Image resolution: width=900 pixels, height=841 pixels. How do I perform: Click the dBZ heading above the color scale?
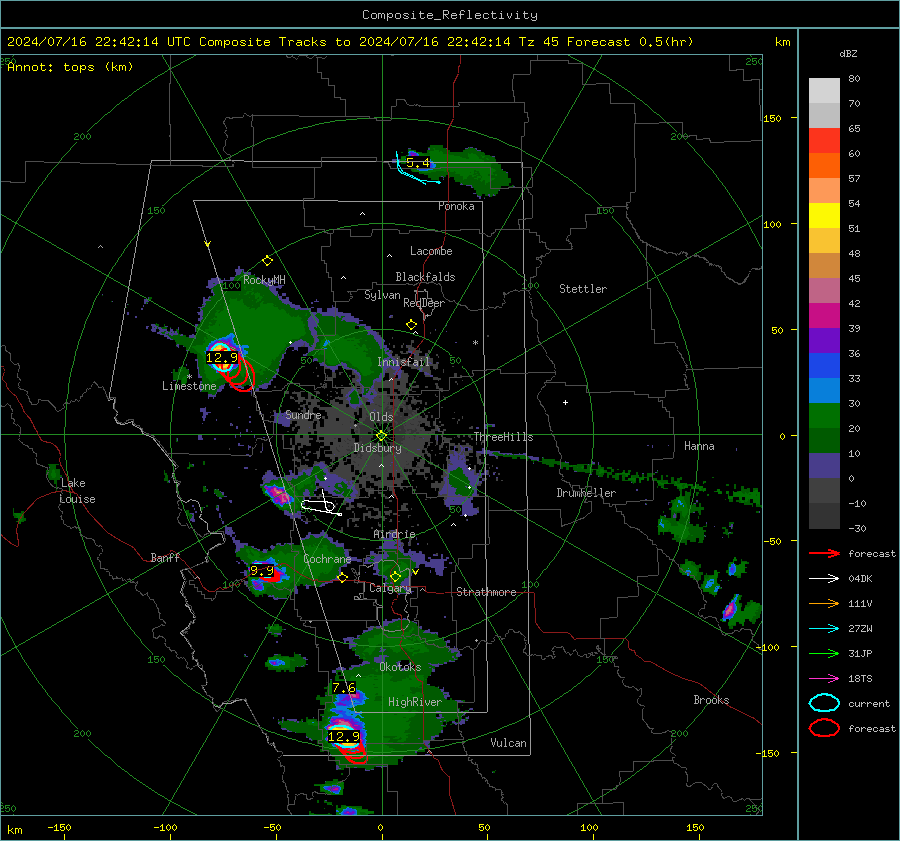point(848,54)
